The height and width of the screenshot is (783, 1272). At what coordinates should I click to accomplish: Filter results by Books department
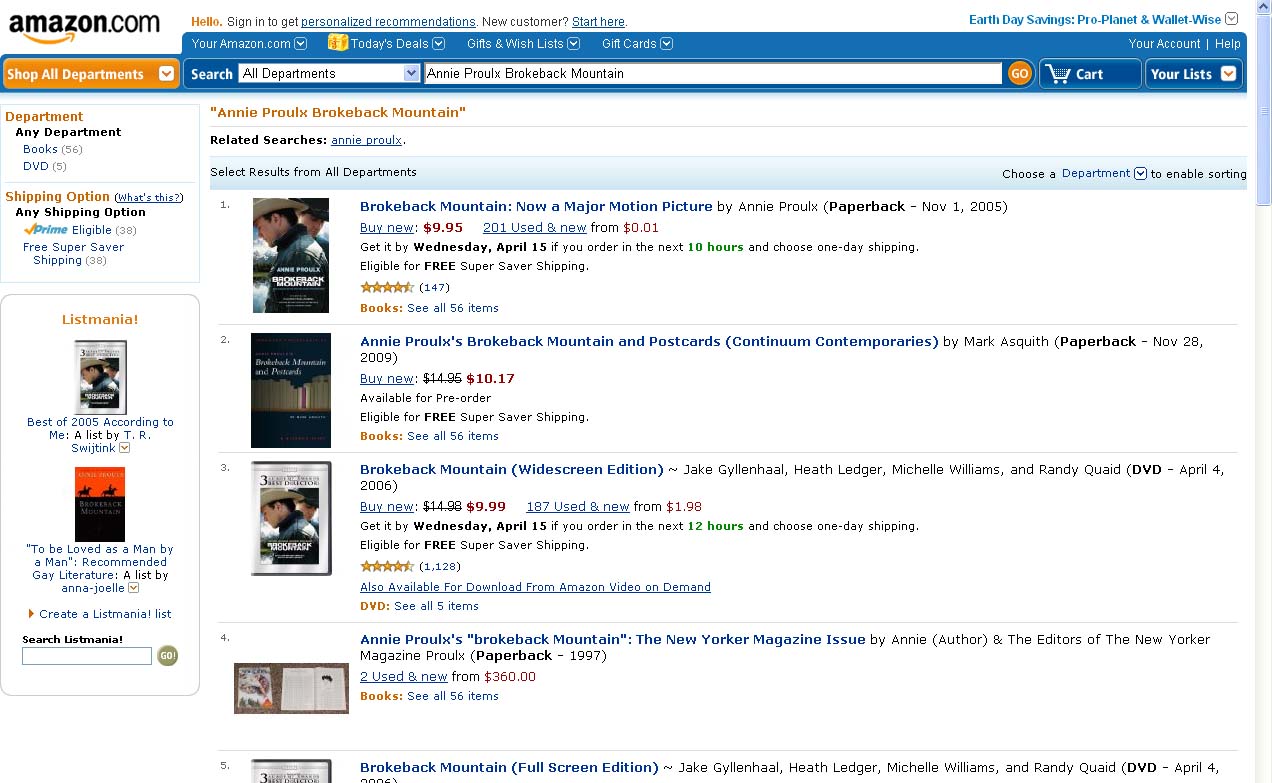[40, 149]
